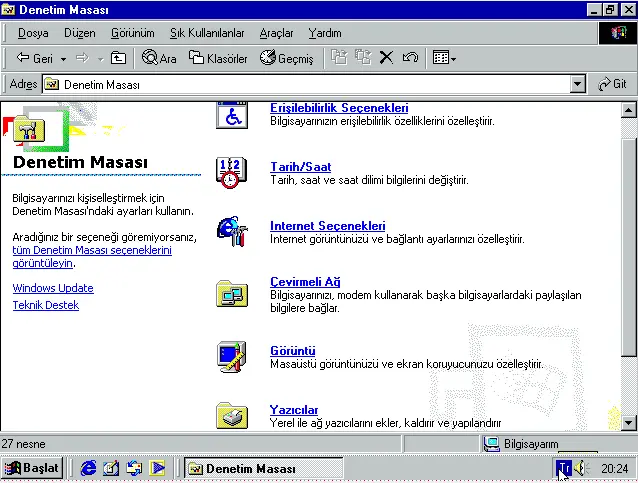Open the Düzen menu
This screenshot has width=638, height=483.
click(x=80, y=33)
